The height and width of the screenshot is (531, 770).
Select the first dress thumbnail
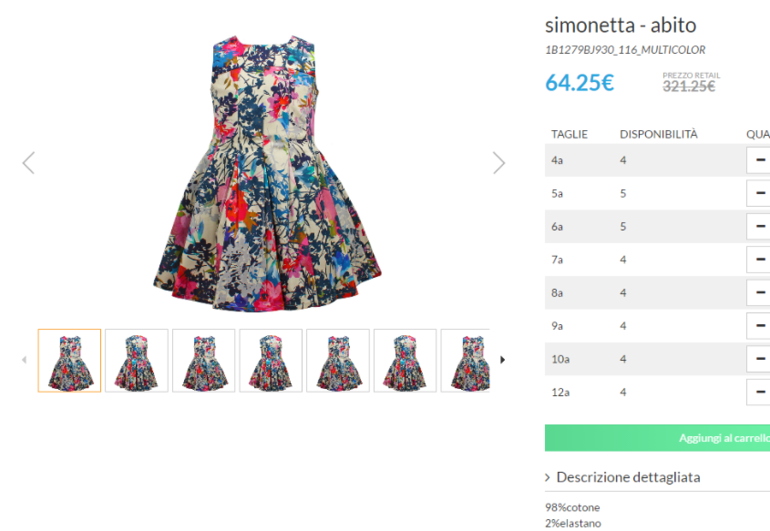tap(69, 361)
